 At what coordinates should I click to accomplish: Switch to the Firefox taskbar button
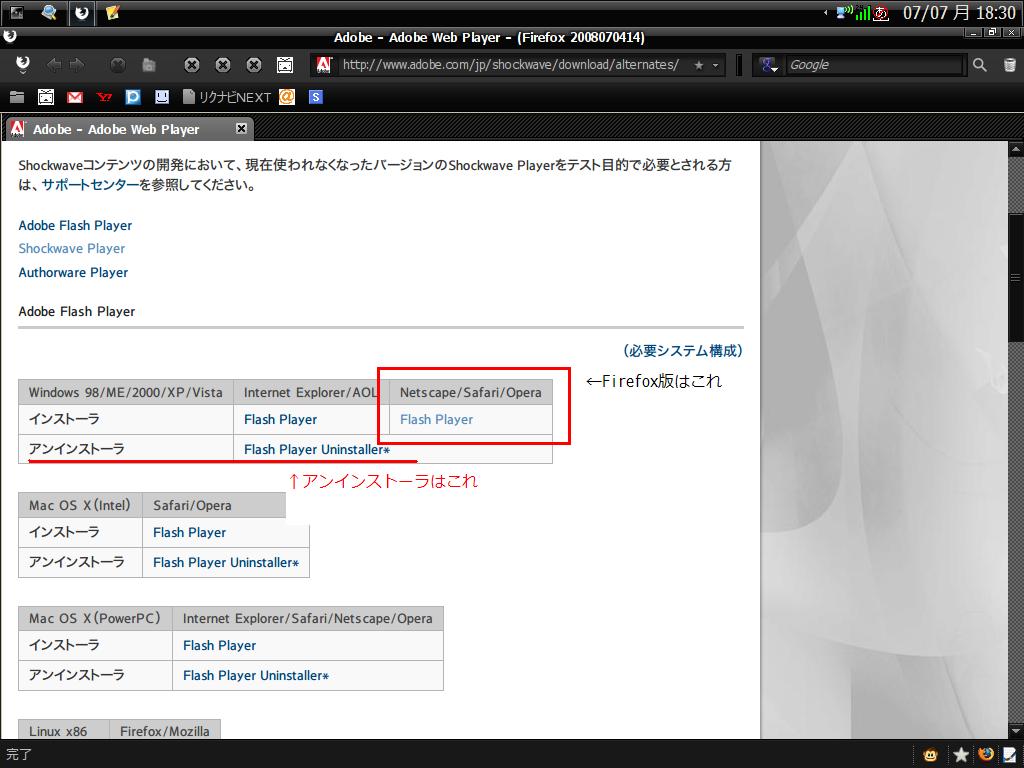[82, 12]
